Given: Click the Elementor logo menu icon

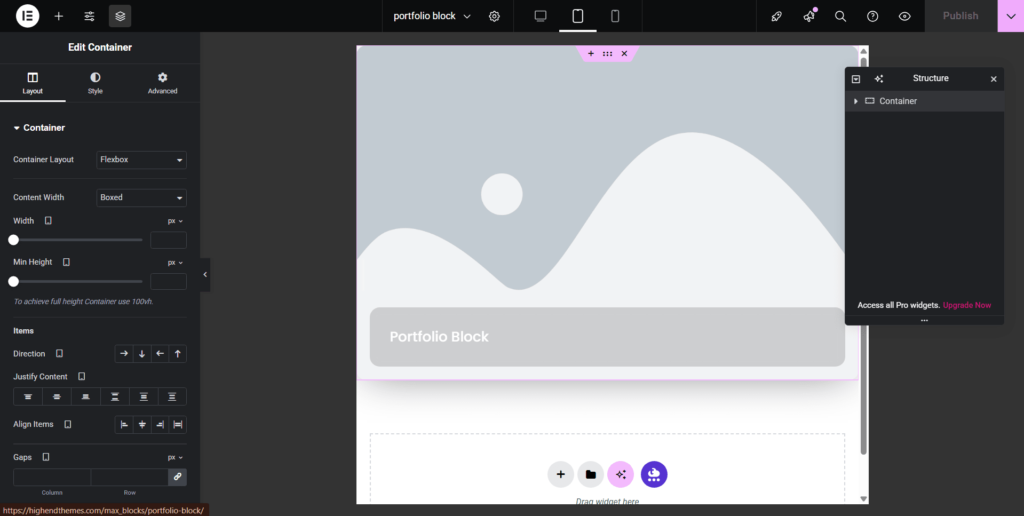Looking at the screenshot, I should 27,16.
